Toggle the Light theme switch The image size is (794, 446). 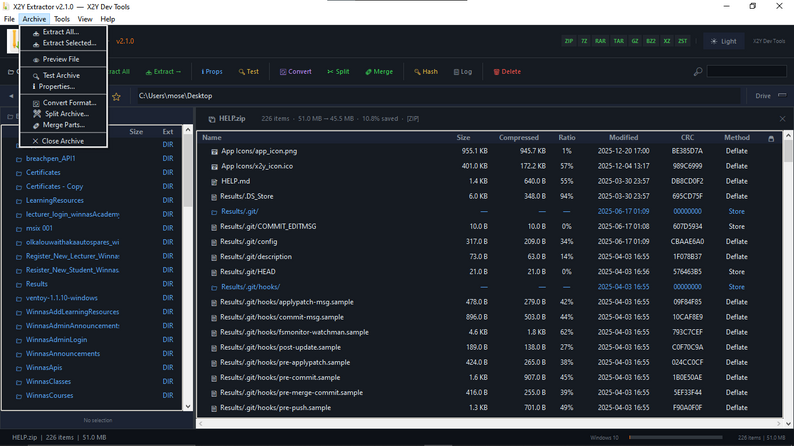coord(724,42)
